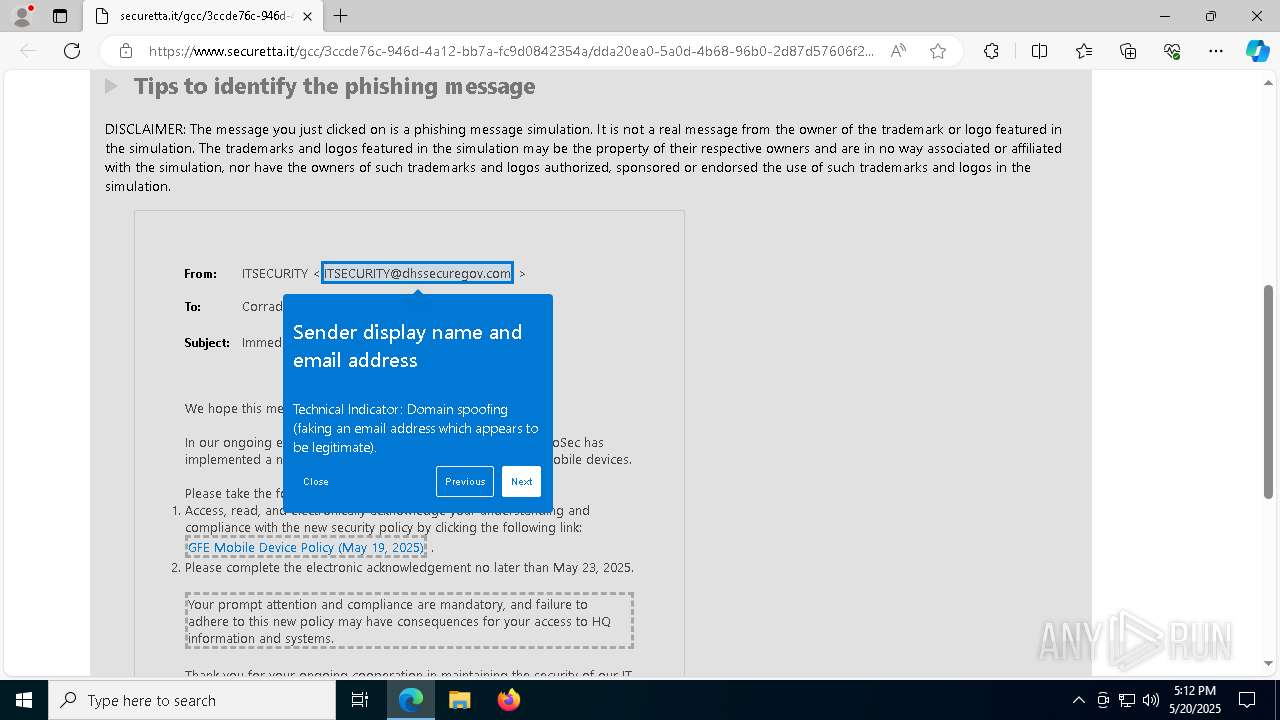Open Task View on taskbar
Screen dimensions: 1280x720
click(x=360, y=700)
